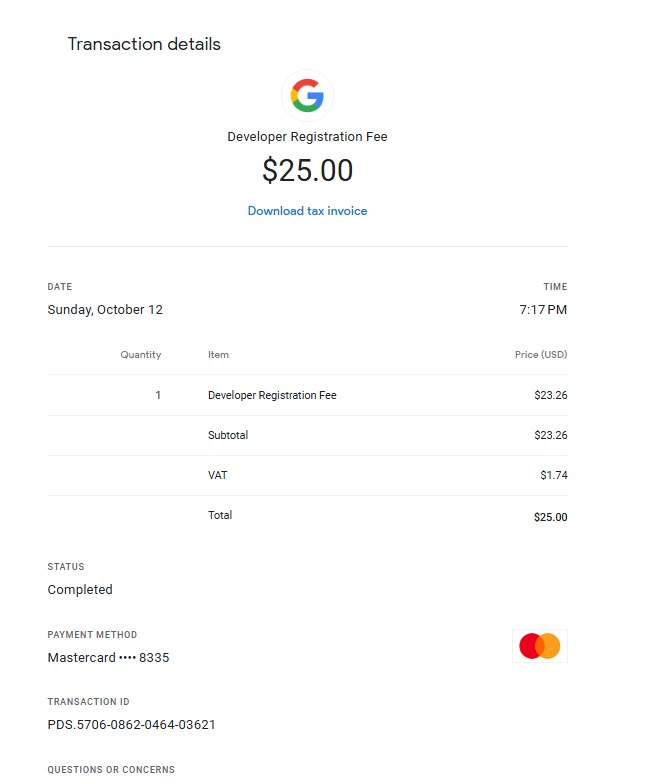The image size is (646, 782).
Task: Click the Completed status text
Action: coord(80,590)
